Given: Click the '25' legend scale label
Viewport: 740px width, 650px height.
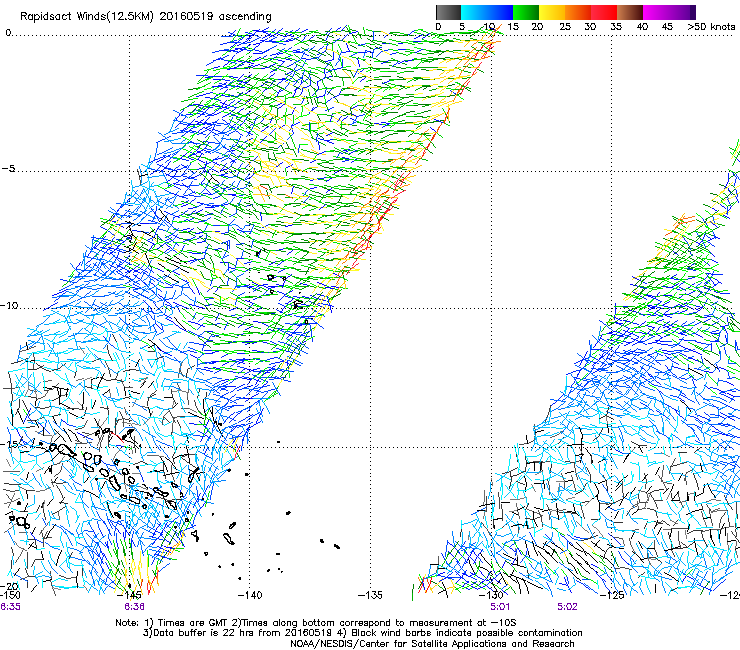Looking at the screenshot, I should [564, 26].
